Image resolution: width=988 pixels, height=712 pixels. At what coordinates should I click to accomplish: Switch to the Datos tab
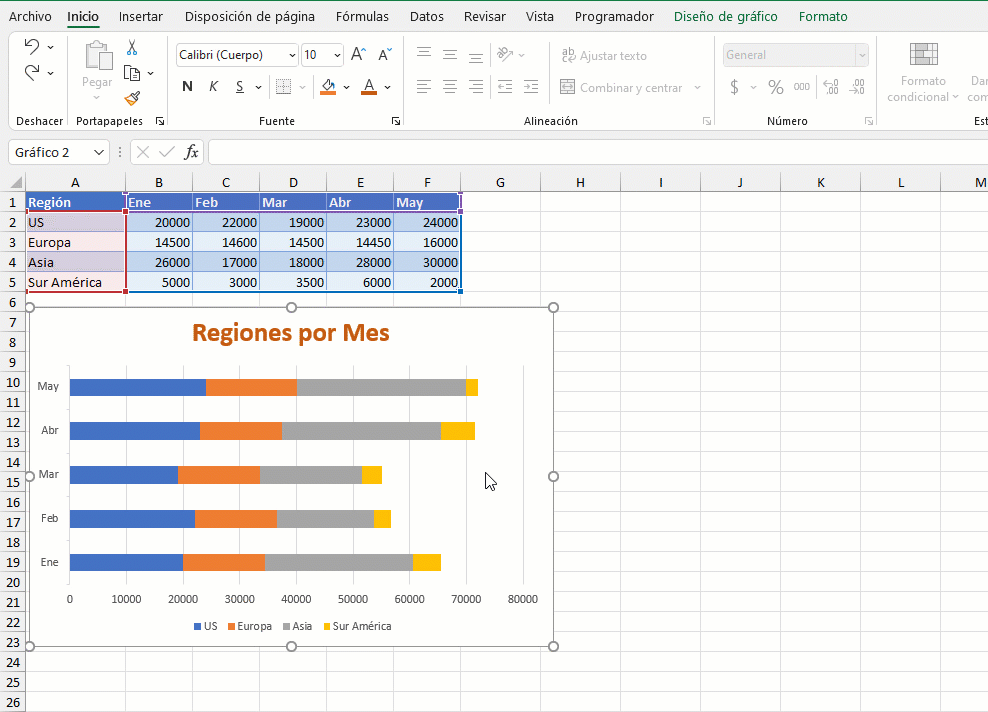click(427, 17)
